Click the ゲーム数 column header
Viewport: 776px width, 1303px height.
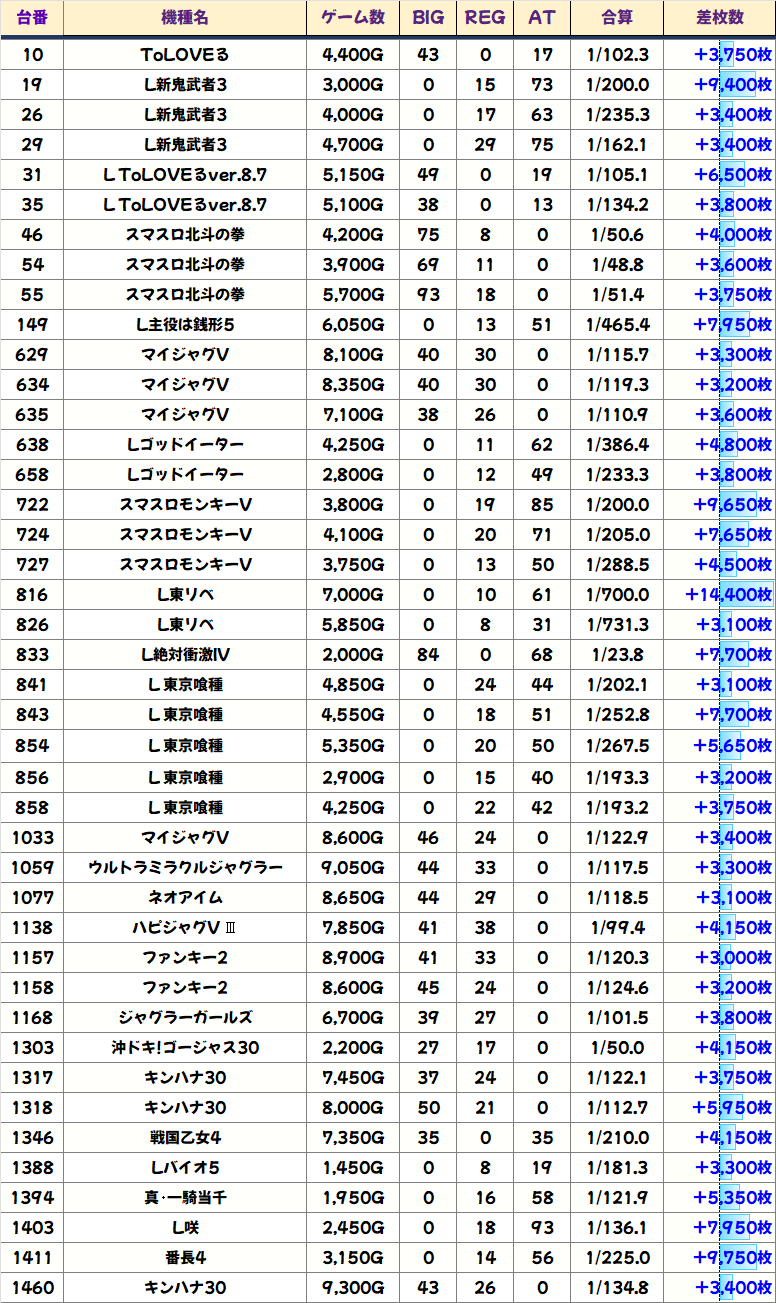pyautogui.click(x=353, y=18)
